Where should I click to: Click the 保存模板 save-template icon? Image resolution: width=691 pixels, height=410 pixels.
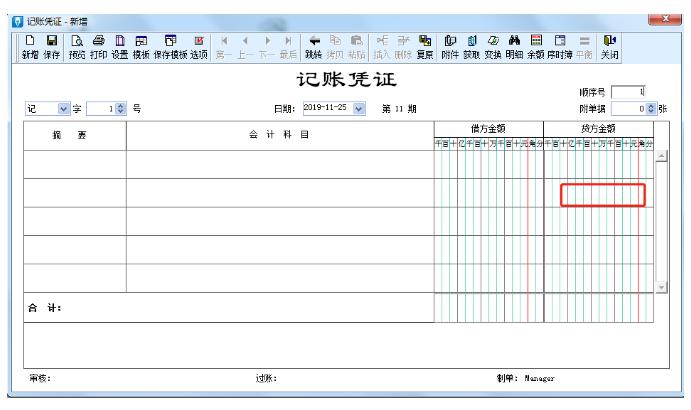pos(171,47)
